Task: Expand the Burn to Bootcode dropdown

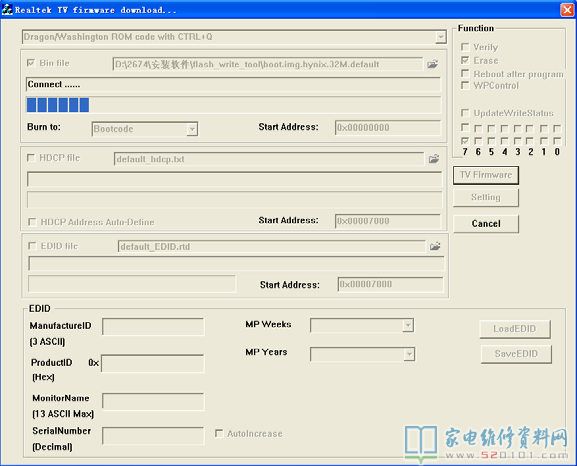Action: [x=192, y=129]
